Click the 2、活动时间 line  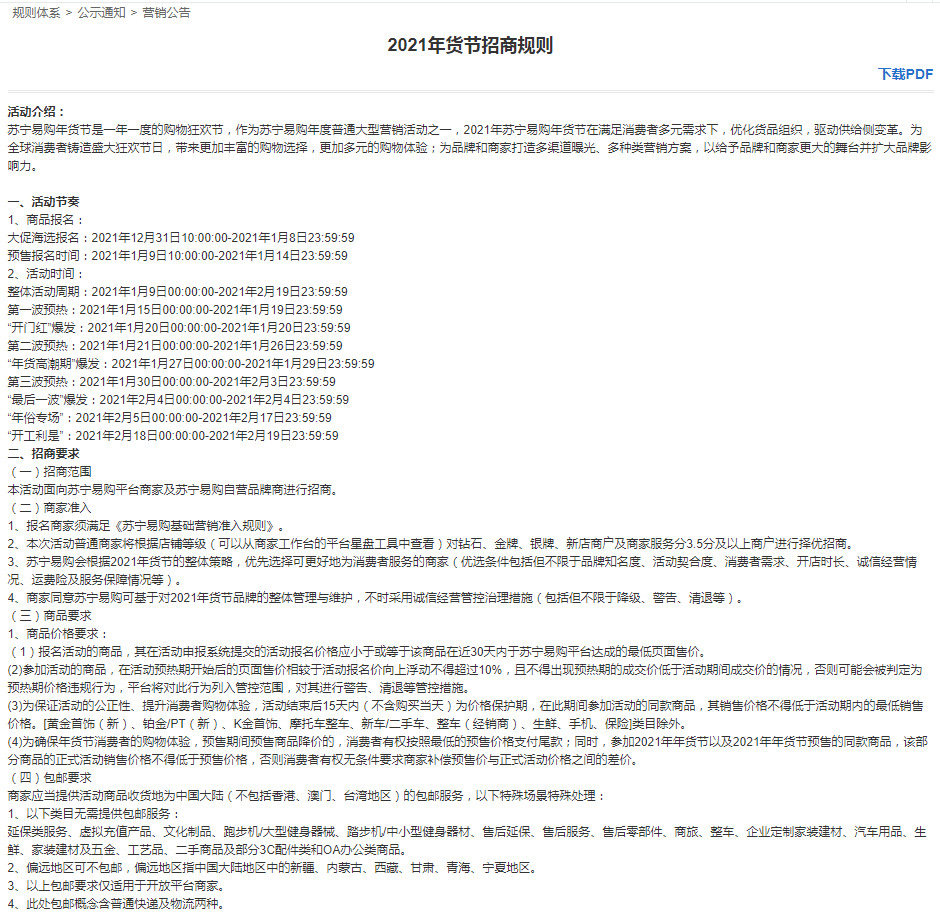pos(46,273)
